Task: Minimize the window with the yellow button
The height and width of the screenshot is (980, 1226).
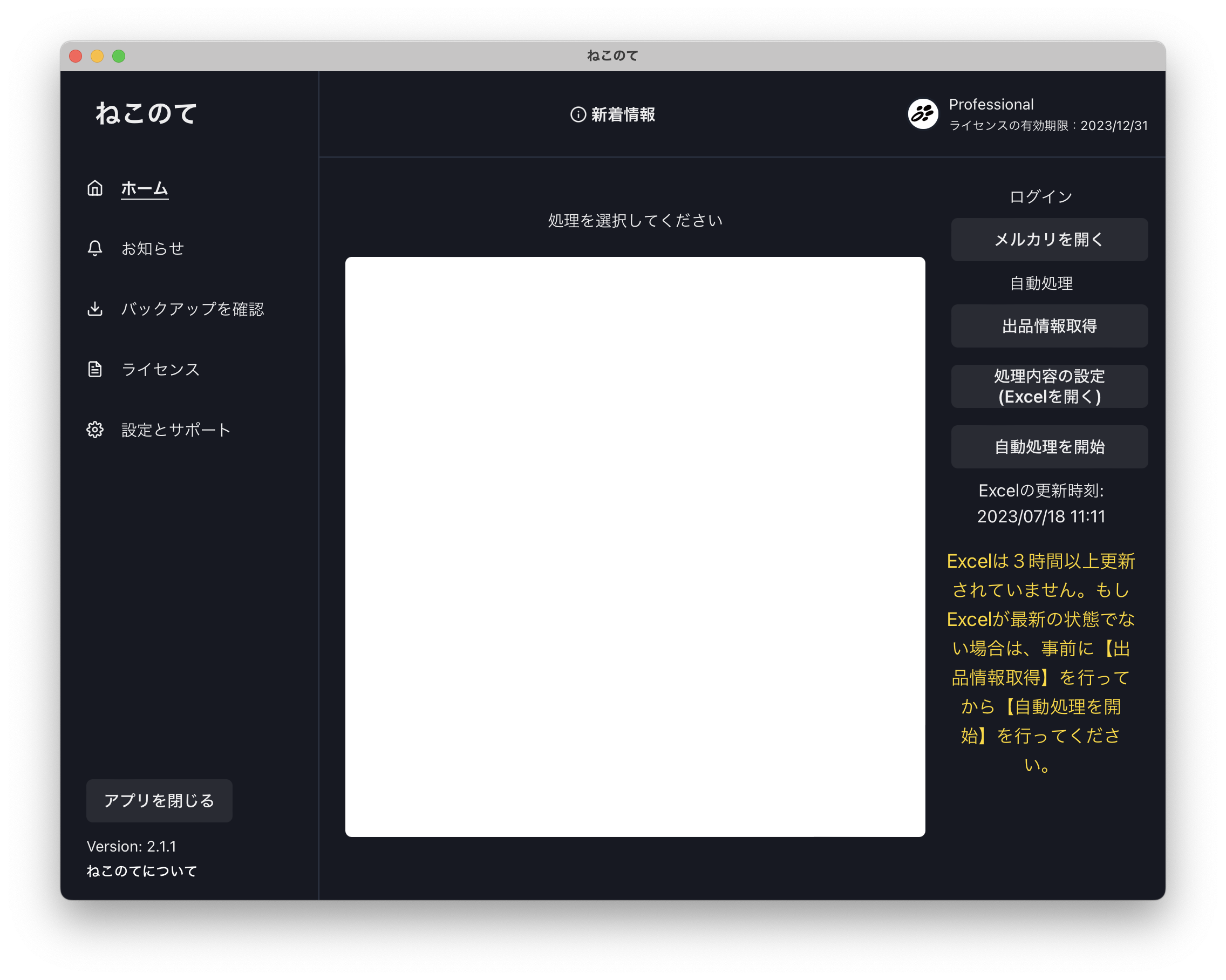Action: (x=97, y=56)
